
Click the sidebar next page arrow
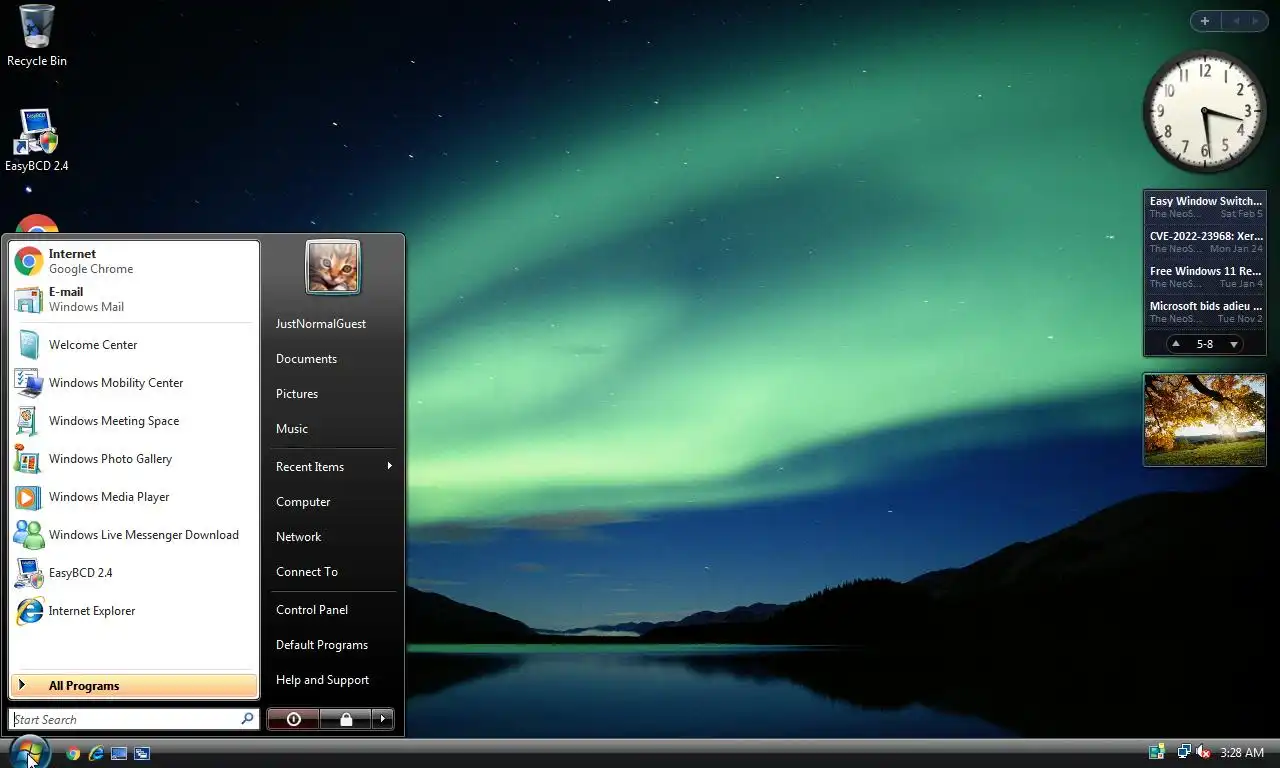pos(1256,21)
